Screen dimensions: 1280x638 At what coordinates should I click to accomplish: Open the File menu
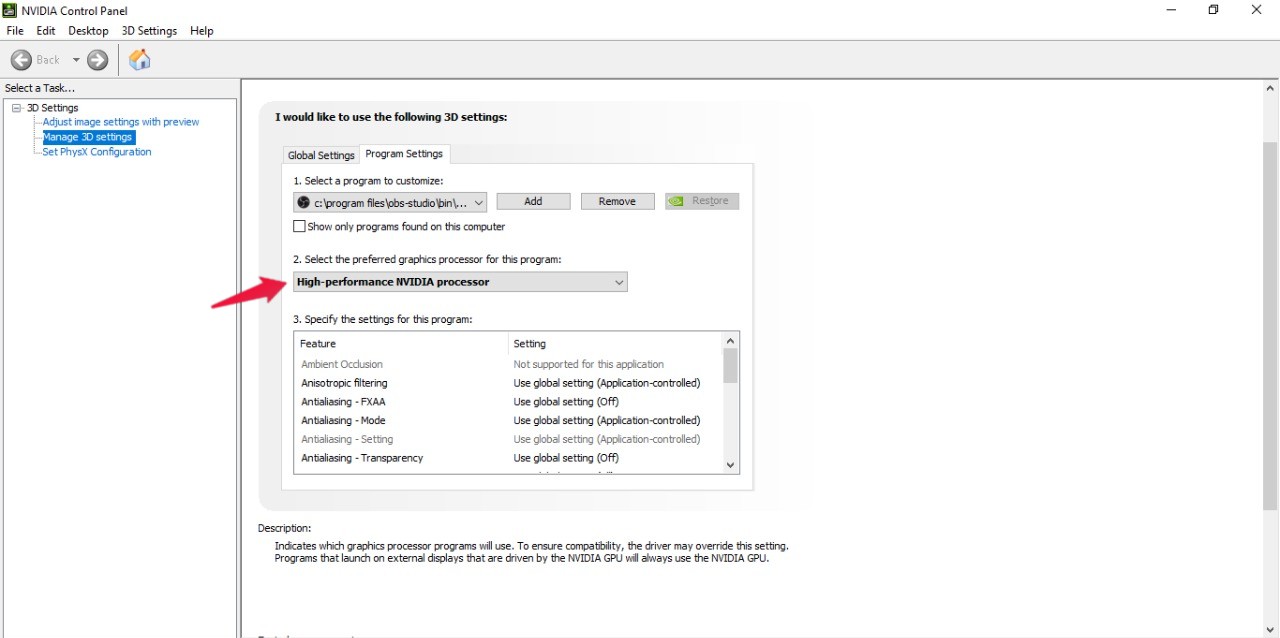coord(14,31)
